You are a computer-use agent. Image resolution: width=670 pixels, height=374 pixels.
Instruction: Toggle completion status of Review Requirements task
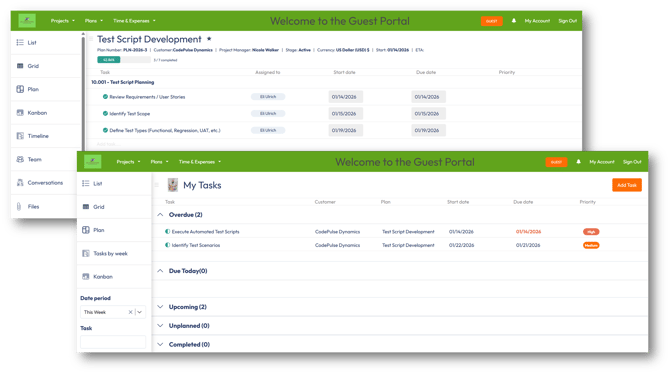point(105,97)
